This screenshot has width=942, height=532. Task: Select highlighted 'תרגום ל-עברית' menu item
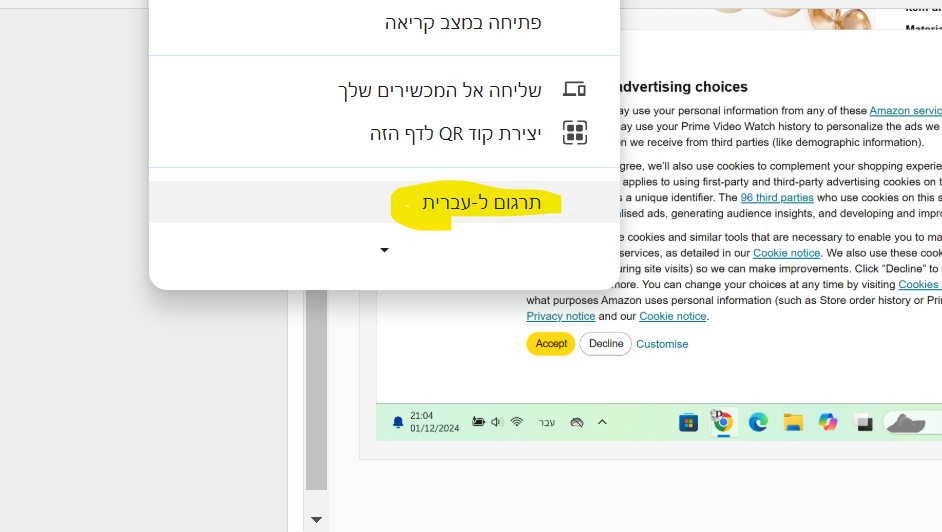384,202
